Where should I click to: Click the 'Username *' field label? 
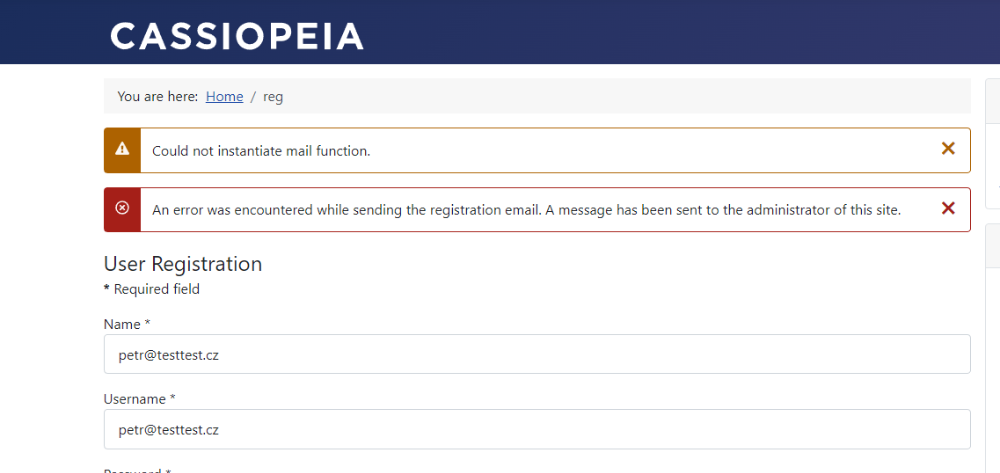tap(139, 399)
